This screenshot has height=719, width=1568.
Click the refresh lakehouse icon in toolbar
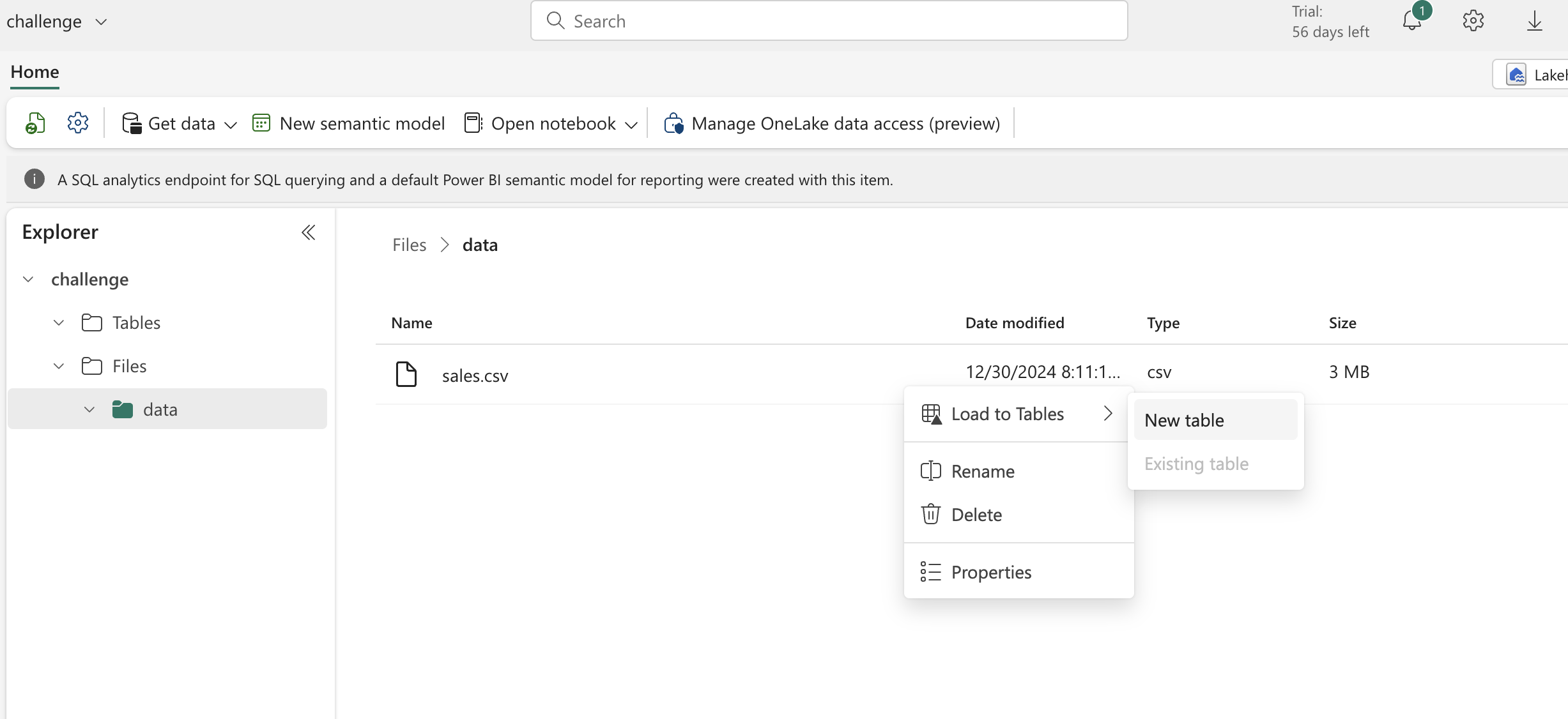click(x=35, y=123)
